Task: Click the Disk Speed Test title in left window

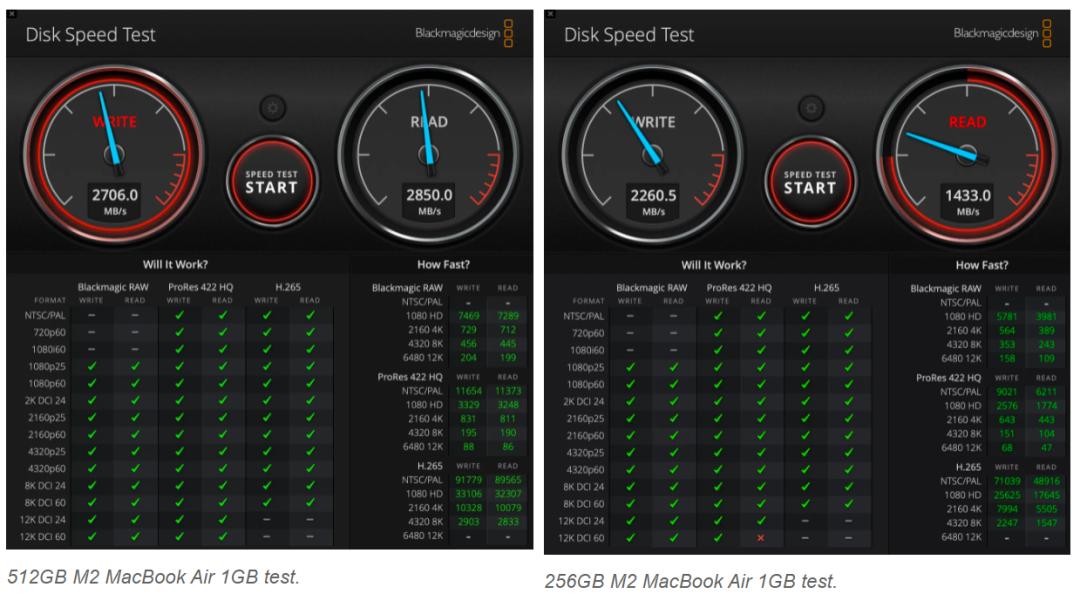Action: (91, 36)
